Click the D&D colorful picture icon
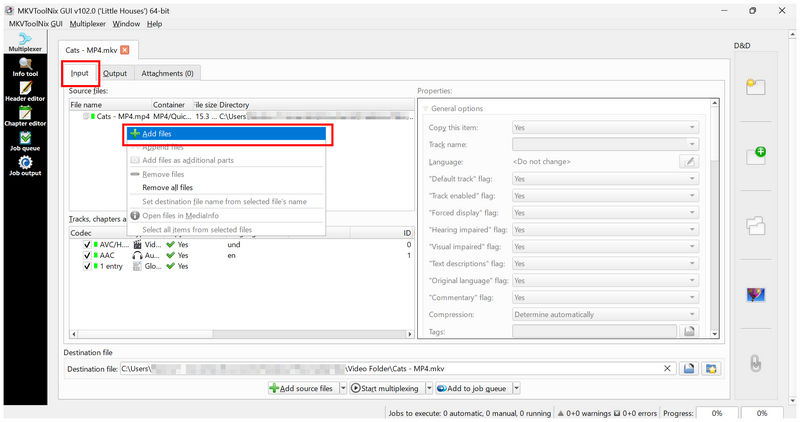The height and width of the screenshot is (422, 800). (756, 294)
